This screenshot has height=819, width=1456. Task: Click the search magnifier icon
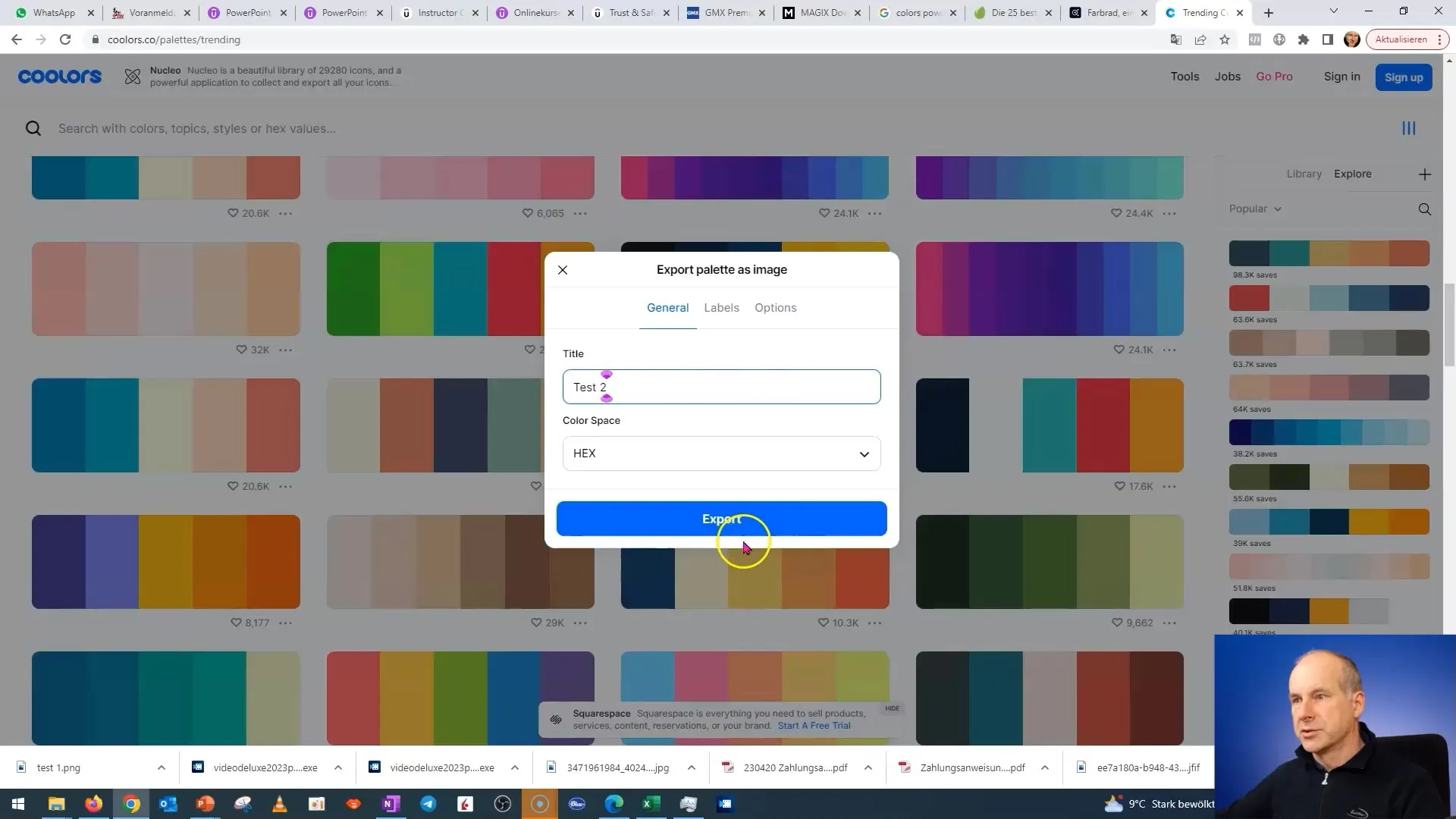[x=33, y=128]
